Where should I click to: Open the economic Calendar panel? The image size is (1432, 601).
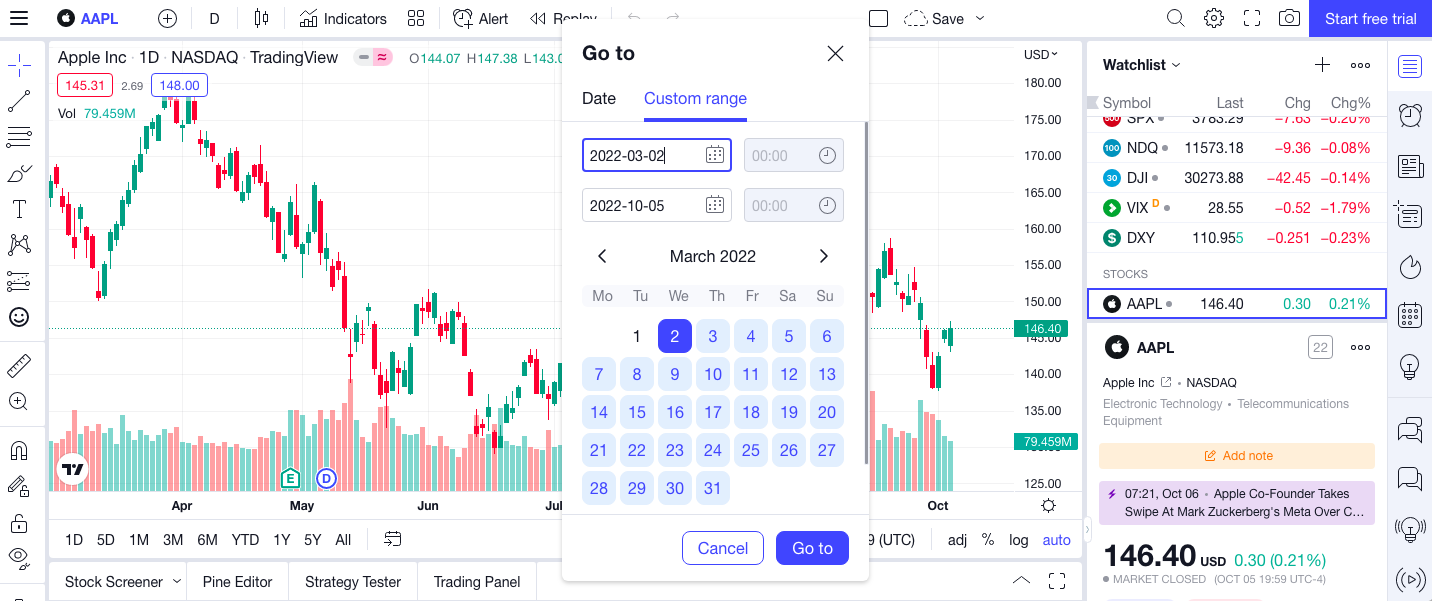[1410, 315]
